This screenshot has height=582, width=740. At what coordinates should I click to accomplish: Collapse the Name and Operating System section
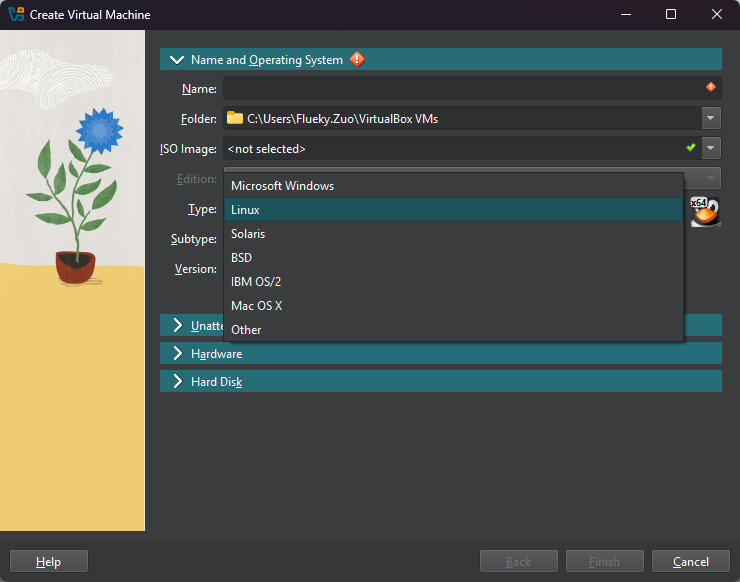(178, 60)
